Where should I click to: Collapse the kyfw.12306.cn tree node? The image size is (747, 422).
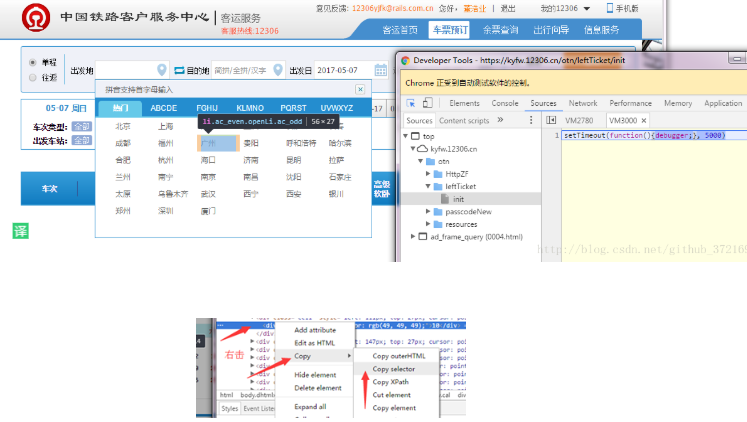pyautogui.click(x=413, y=149)
